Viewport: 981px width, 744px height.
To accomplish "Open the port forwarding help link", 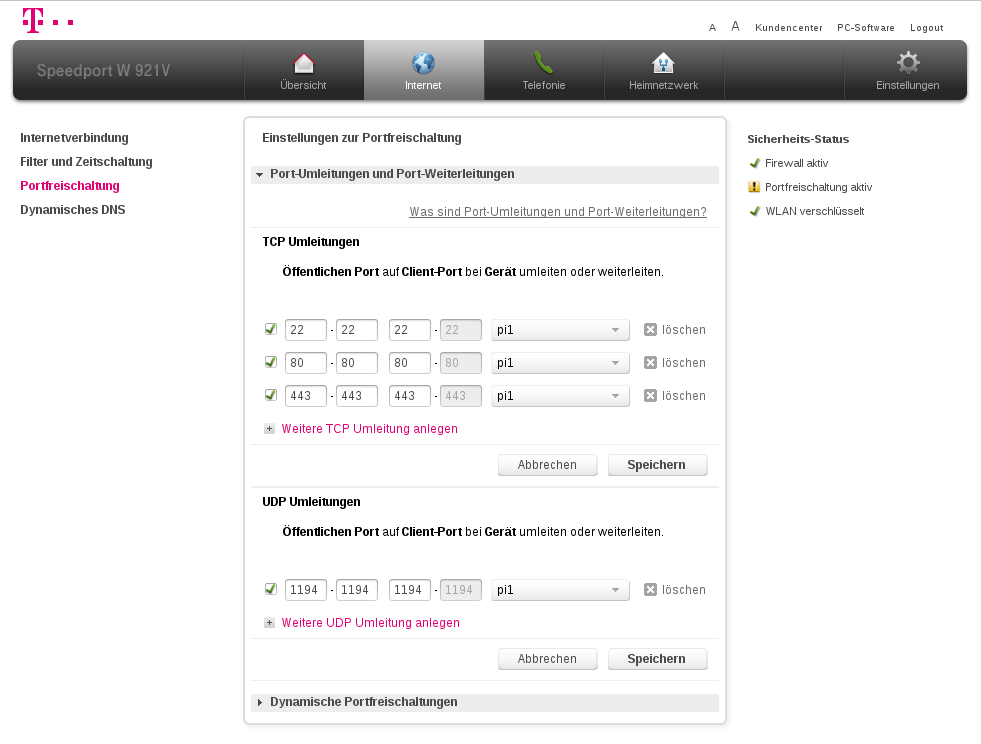I will [557, 212].
